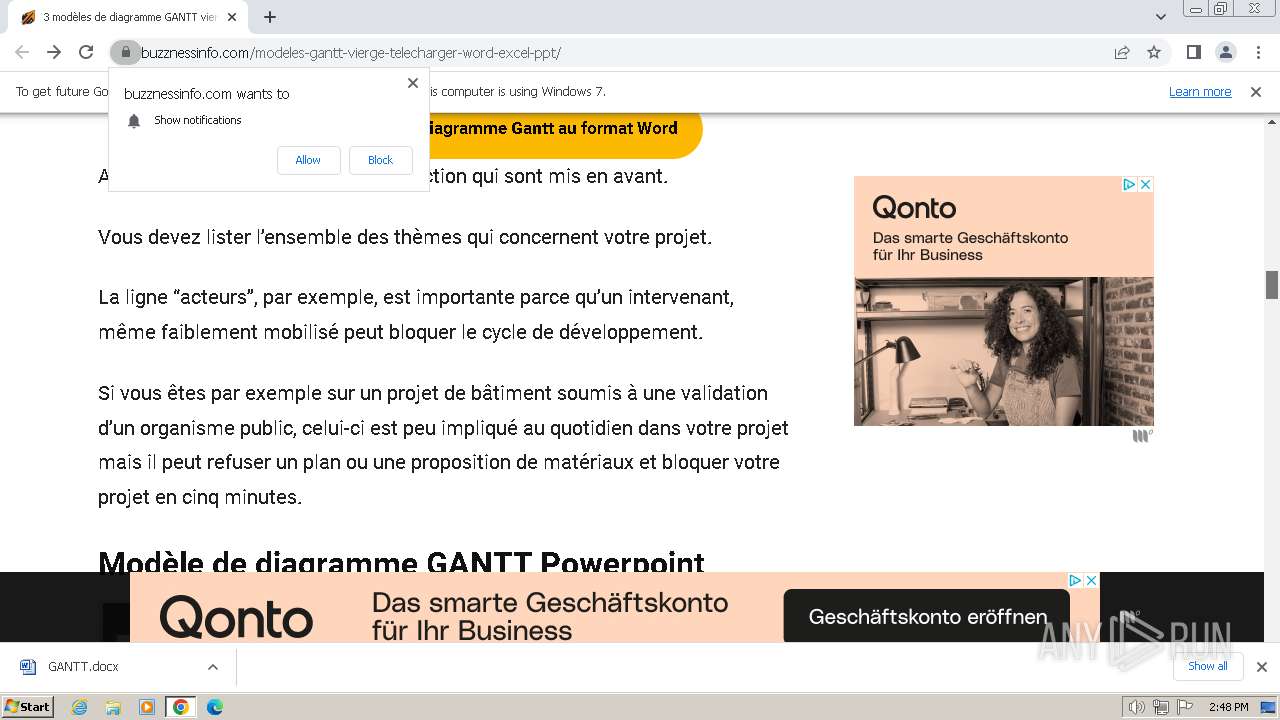The width and height of the screenshot is (1280, 720).
Task: Expand the GANTT.docx download options arrow
Action: click(212, 667)
